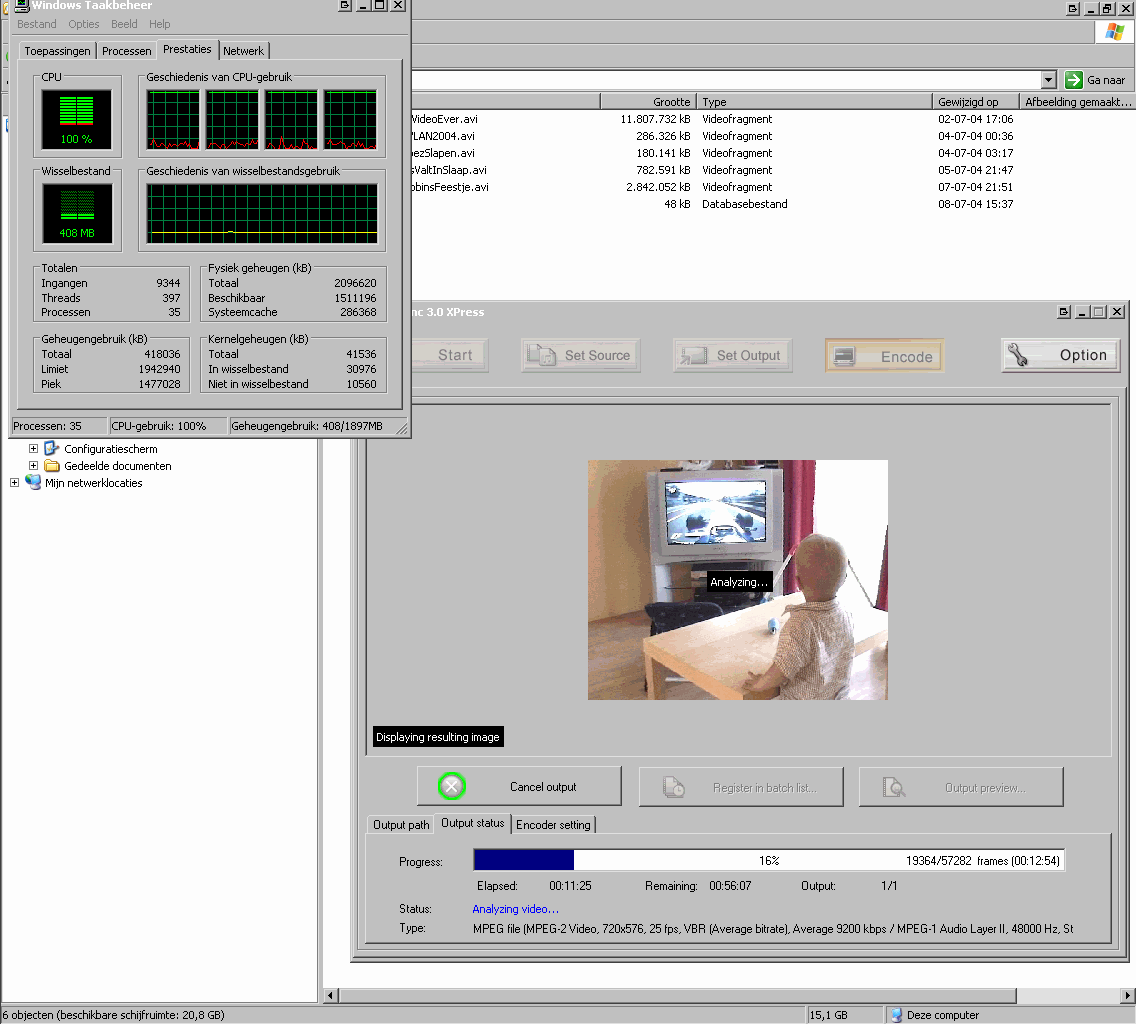Click the Set Output button
The width and height of the screenshot is (1136, 1024).
coord(732,355)
